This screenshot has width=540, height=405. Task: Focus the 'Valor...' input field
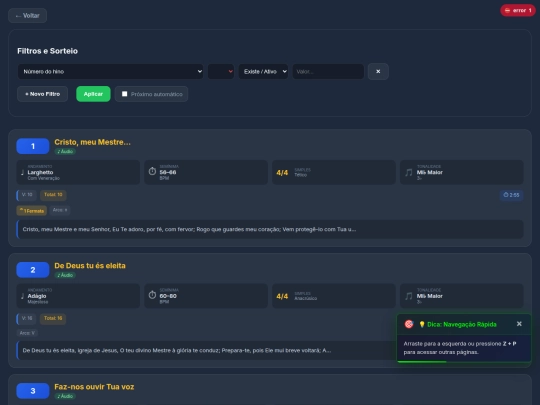point(328,72)
